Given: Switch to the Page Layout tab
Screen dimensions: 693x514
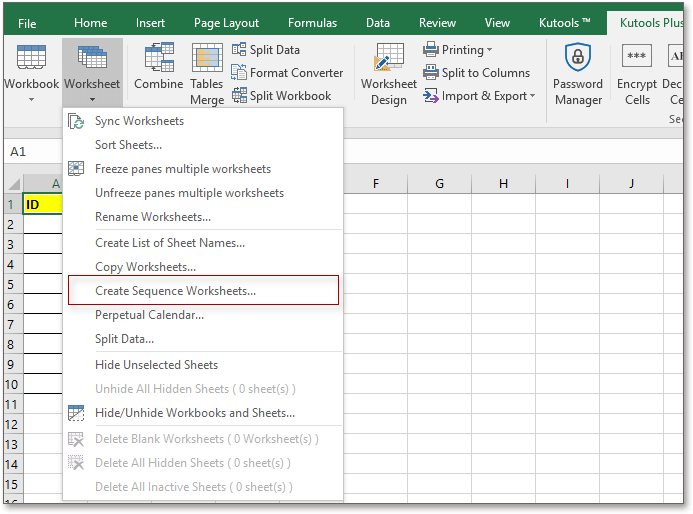Looking at the screenshot, I should [226, 23].
